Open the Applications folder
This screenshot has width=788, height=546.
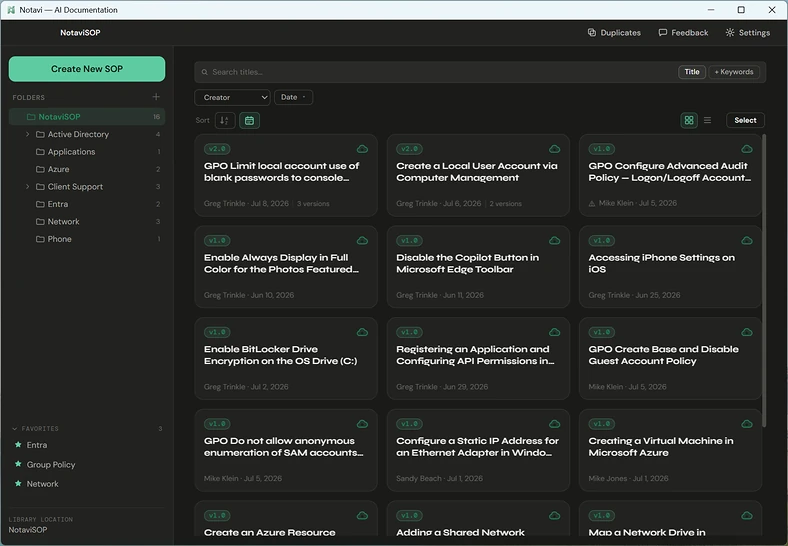(x=87, y=152)
